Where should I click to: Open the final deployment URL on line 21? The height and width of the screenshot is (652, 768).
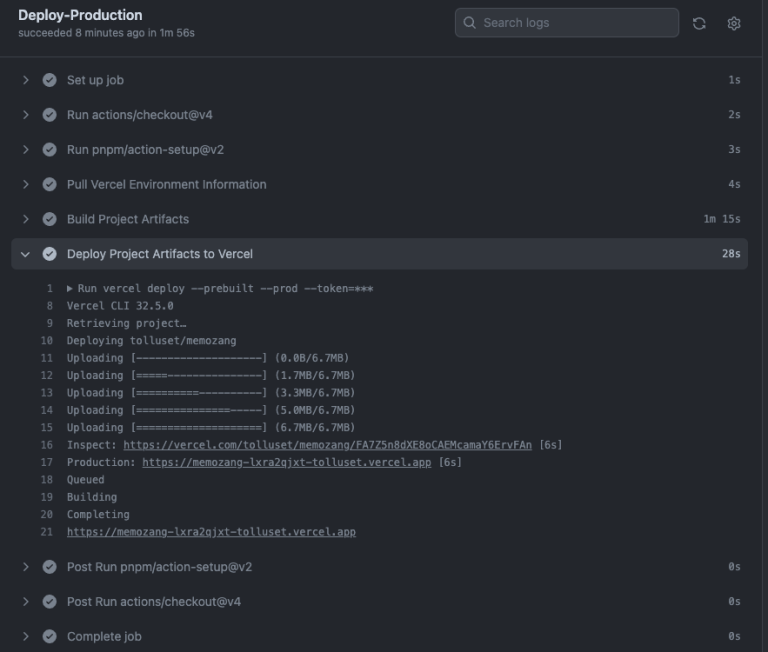211,532
